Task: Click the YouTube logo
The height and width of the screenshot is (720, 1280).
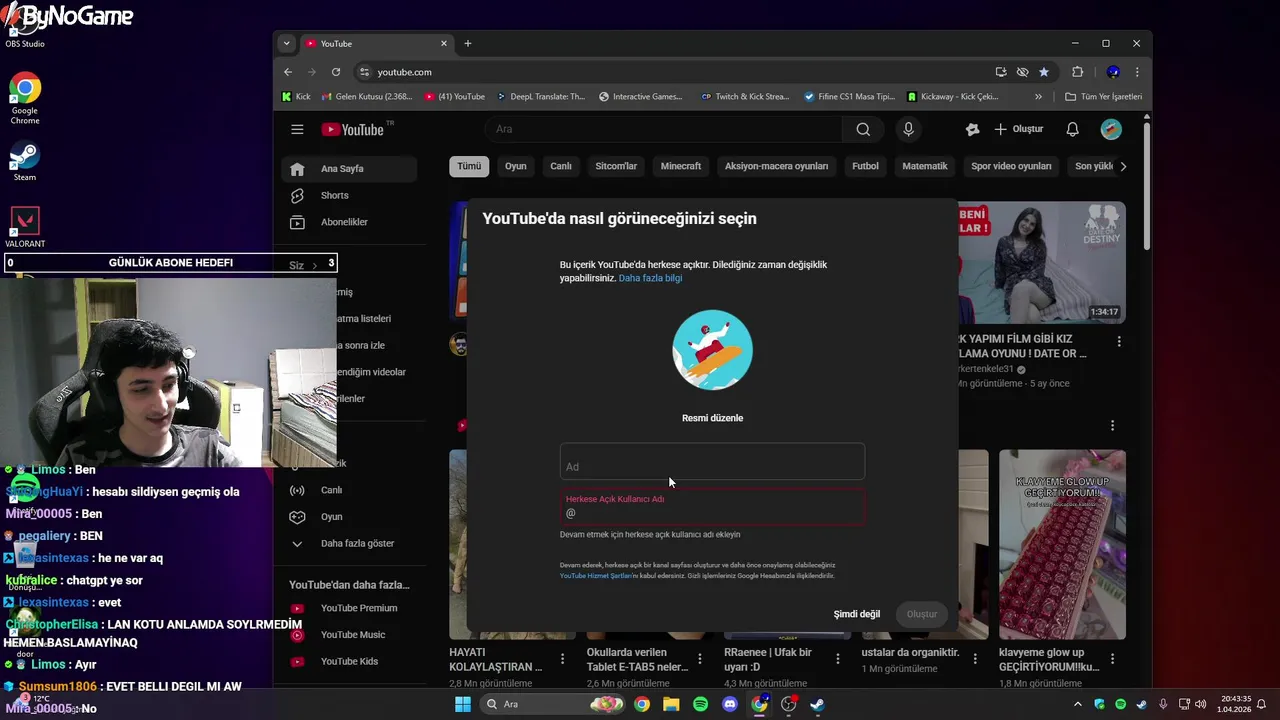Action: point(353,129)
